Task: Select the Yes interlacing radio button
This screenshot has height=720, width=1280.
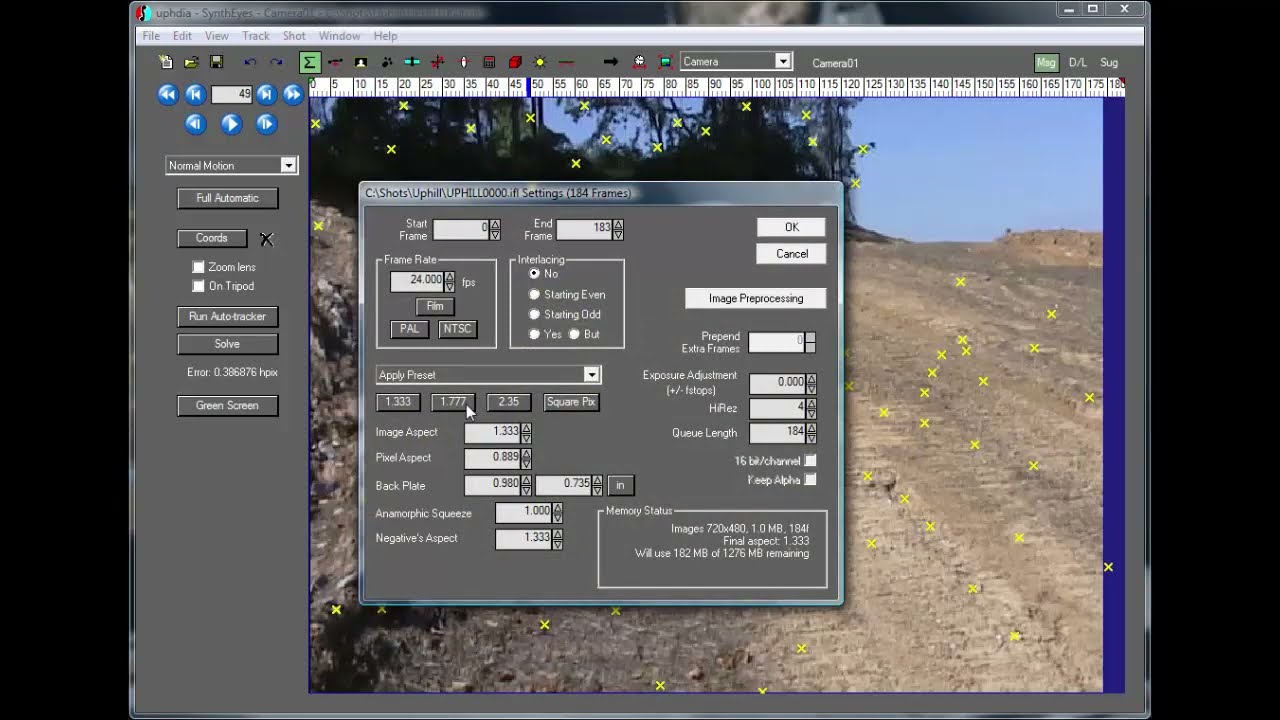Action: tap(534, 334)
